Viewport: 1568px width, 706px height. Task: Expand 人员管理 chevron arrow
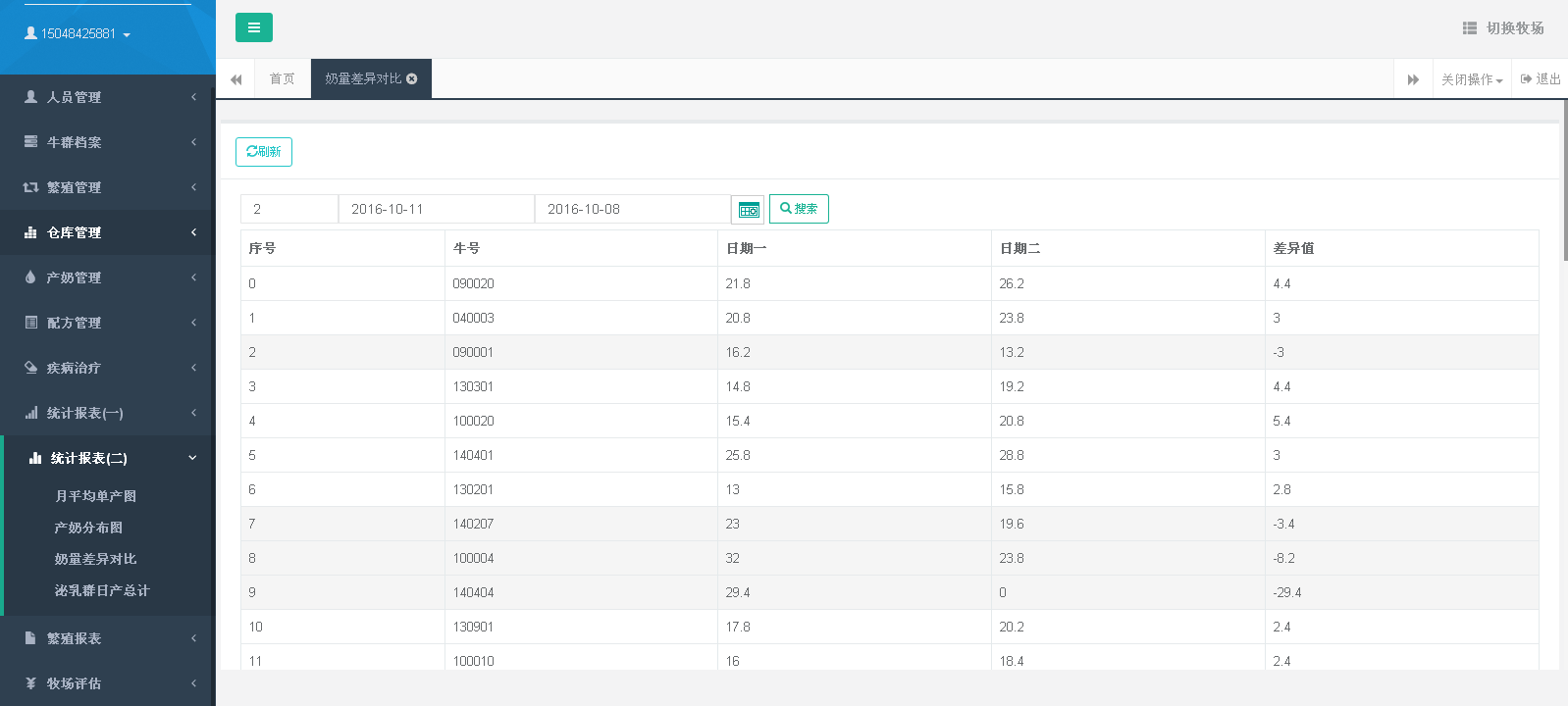tap(193, 97)
